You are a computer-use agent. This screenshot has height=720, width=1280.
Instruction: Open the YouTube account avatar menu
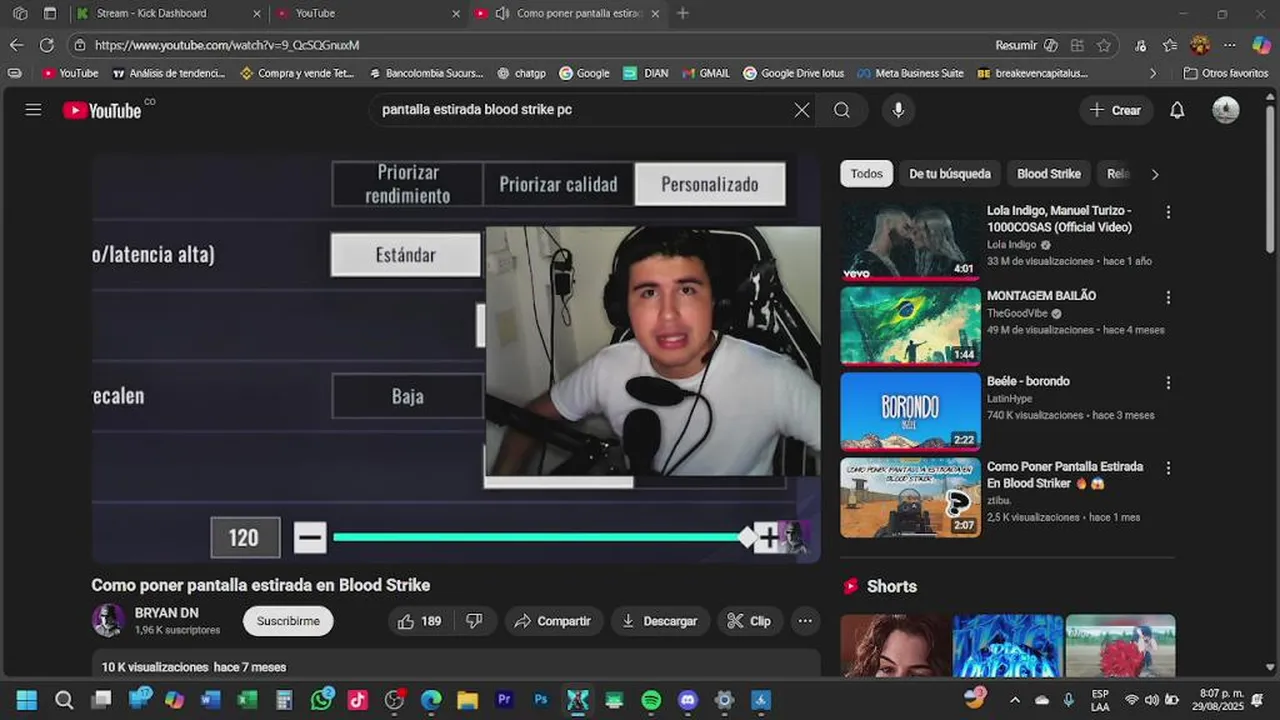(1226, 110)
